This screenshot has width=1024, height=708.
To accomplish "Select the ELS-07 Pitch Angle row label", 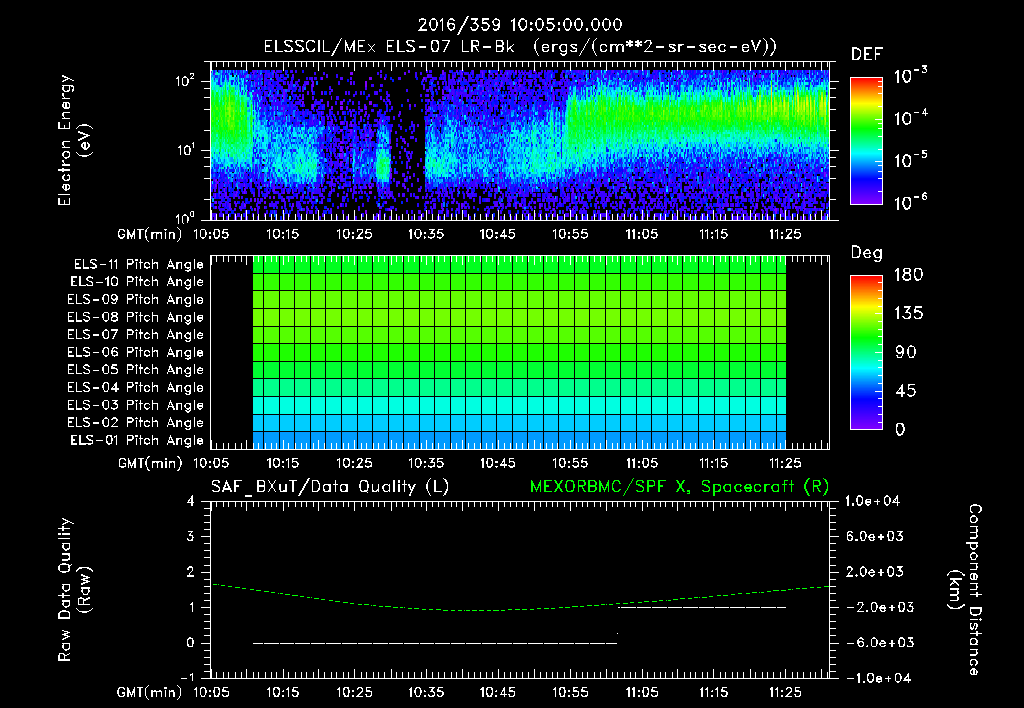I will pos(135,334).
